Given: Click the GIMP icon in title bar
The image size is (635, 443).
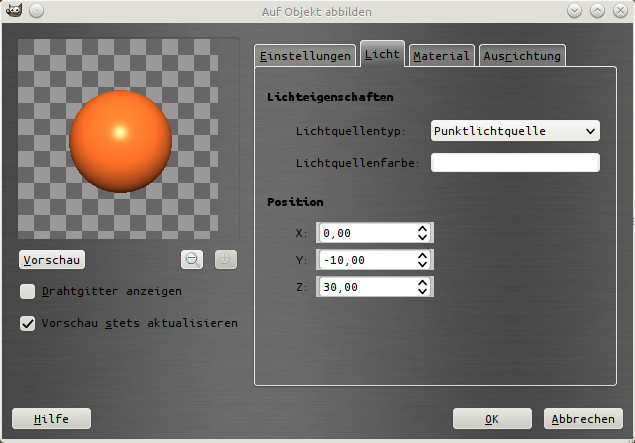Looking at the screenshot, I should (x=11, y=10).
